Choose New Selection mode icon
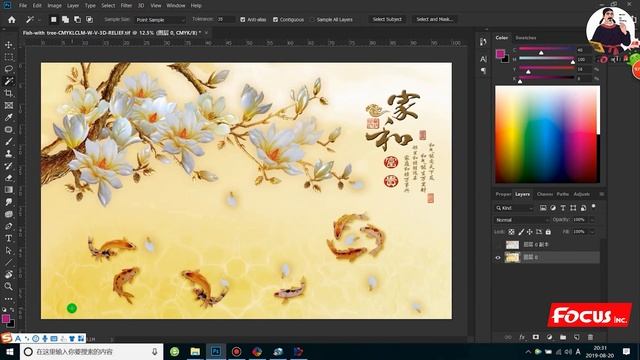Viewport: 640px width, 360px height. tap(53, 20)
